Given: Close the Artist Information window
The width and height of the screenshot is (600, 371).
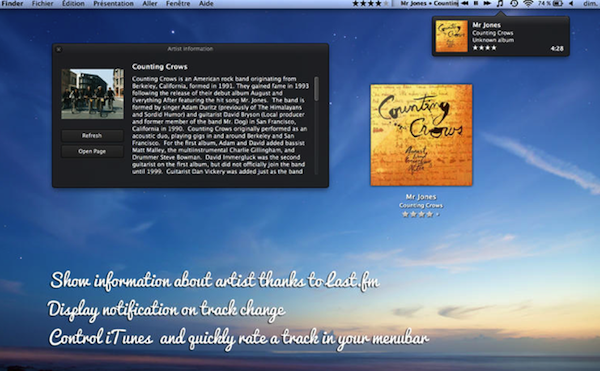Looking at the screenshot, I should click(59, 49).
